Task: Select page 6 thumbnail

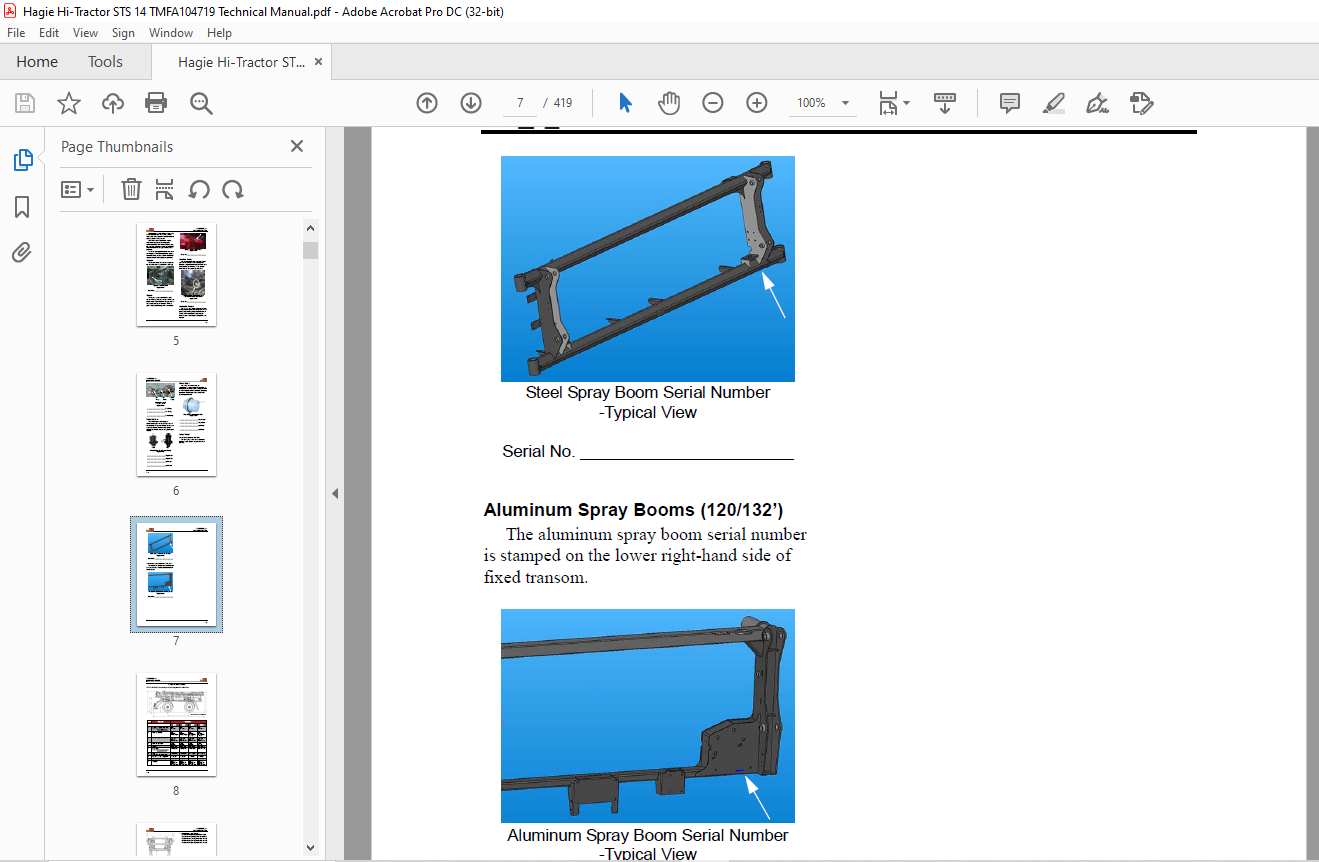Action: (x=176, y=424)
